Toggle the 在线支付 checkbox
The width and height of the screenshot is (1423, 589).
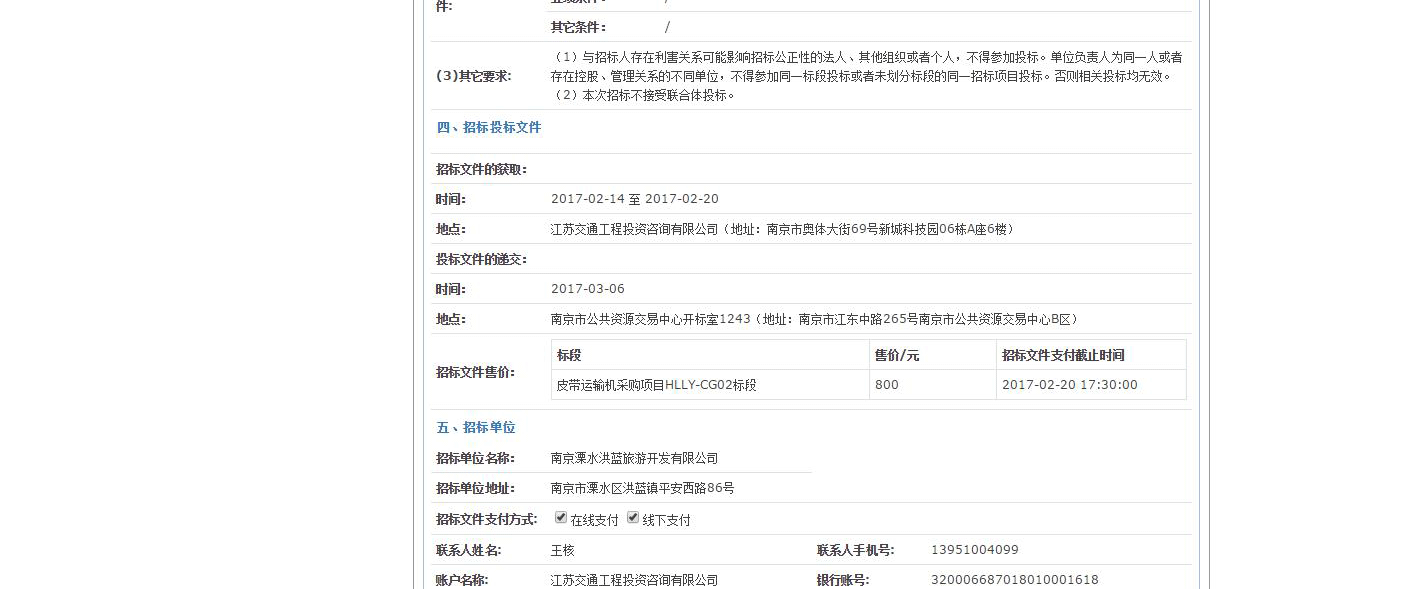click(561, 517)
